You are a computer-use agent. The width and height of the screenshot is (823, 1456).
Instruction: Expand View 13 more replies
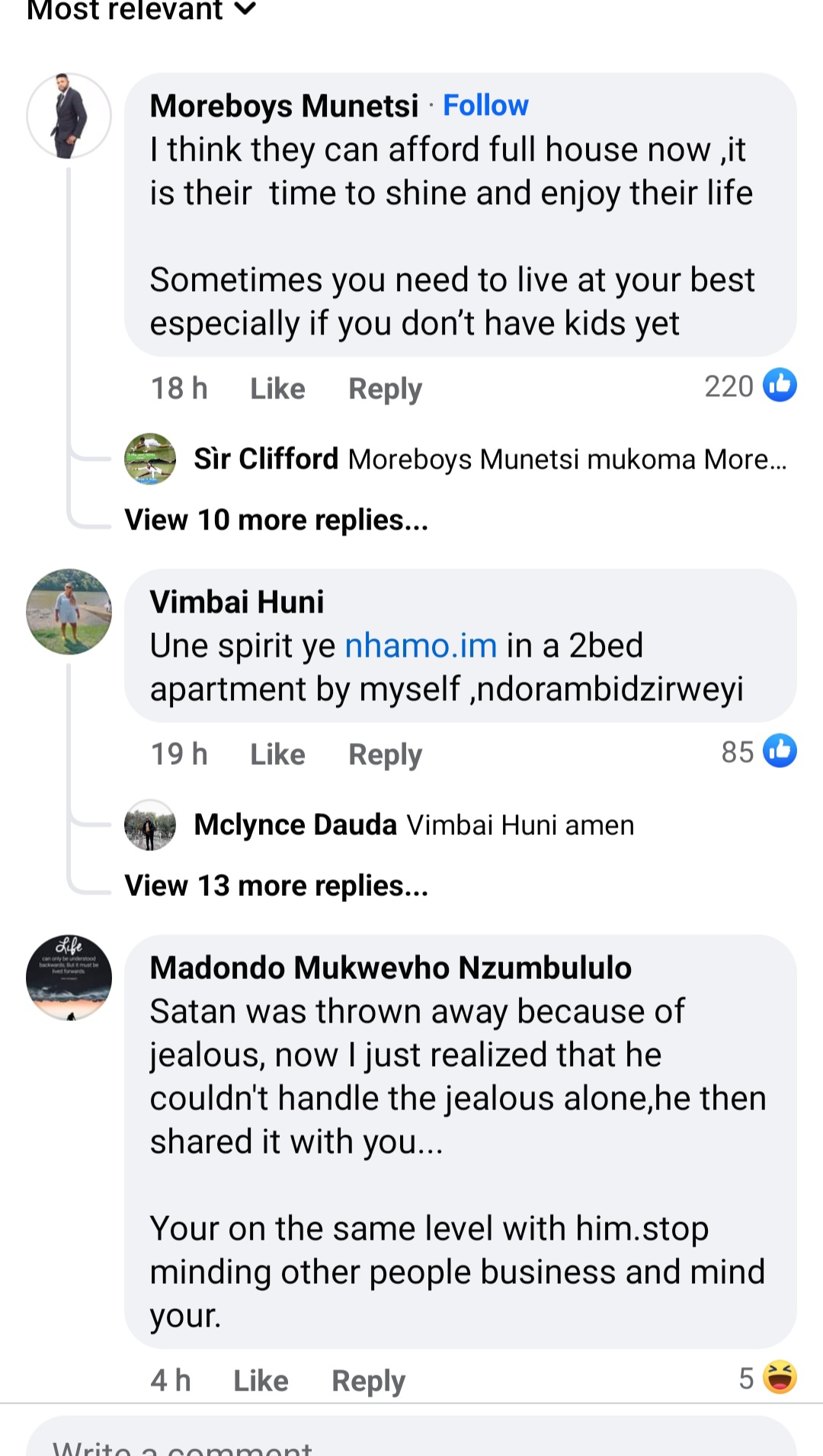click(x=276, y=885)
